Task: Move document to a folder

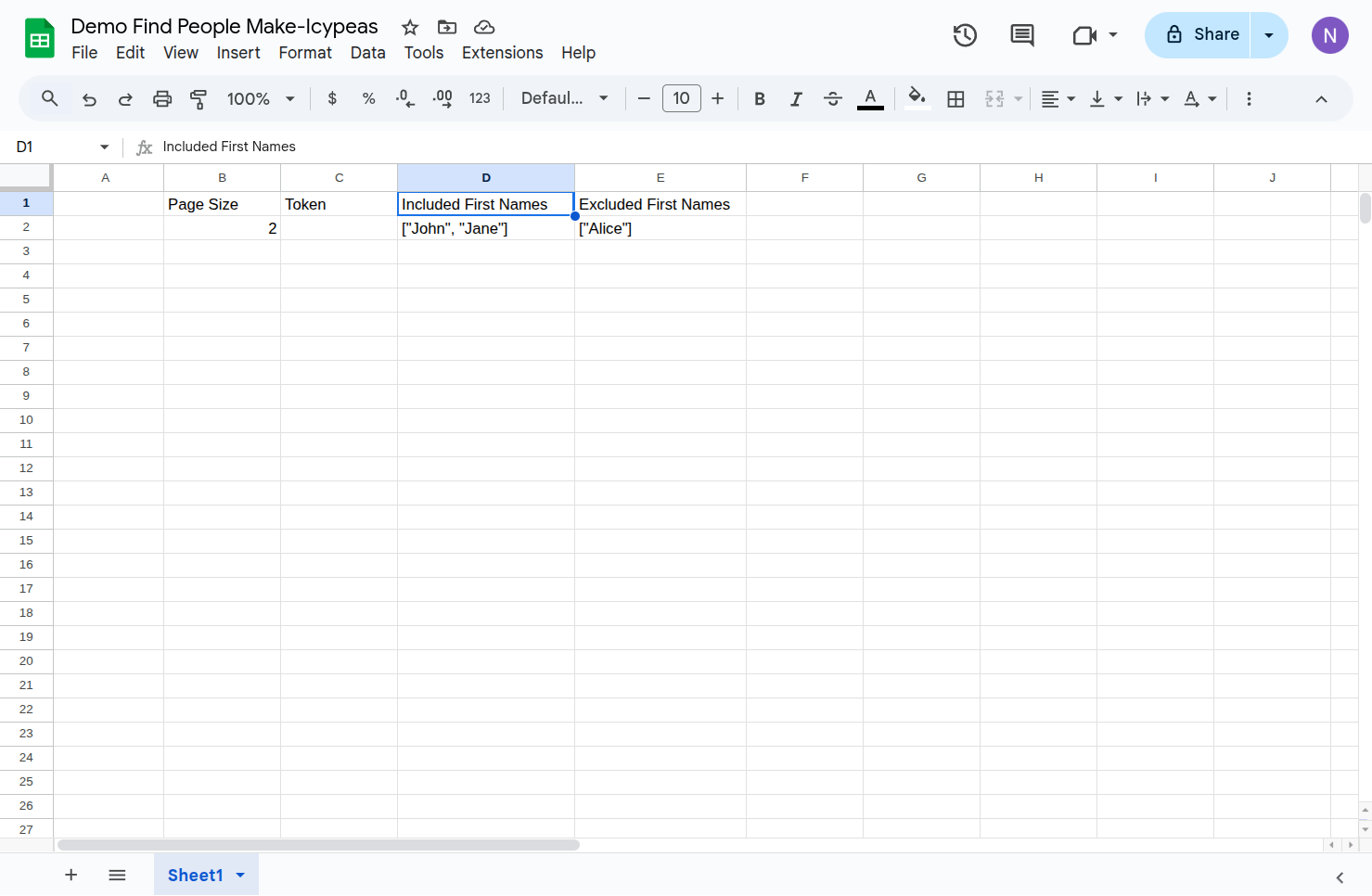Action: [447, 27]
